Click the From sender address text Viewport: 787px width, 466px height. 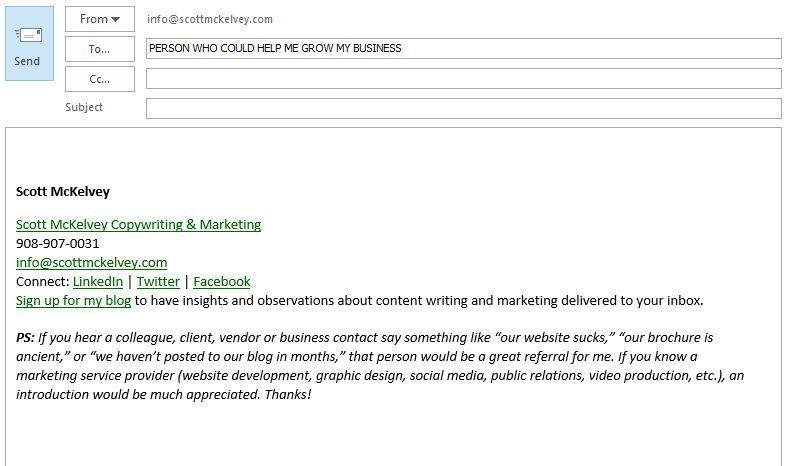[210, 19]
